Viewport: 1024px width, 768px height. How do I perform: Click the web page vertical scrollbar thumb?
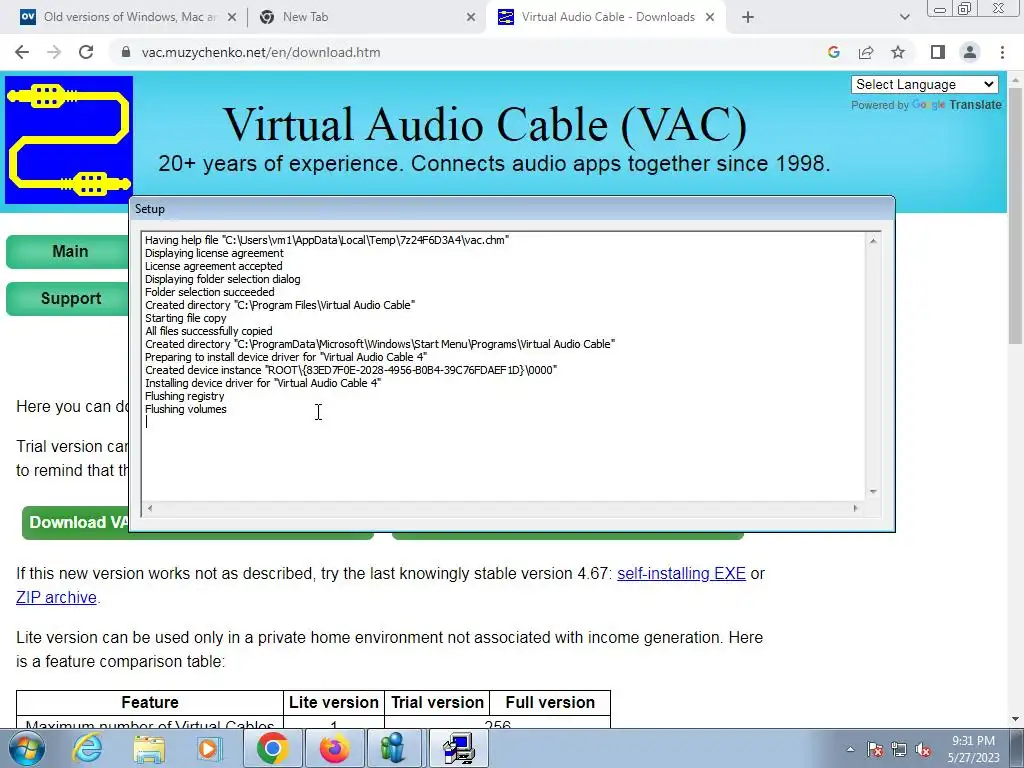pos(1016,217)
